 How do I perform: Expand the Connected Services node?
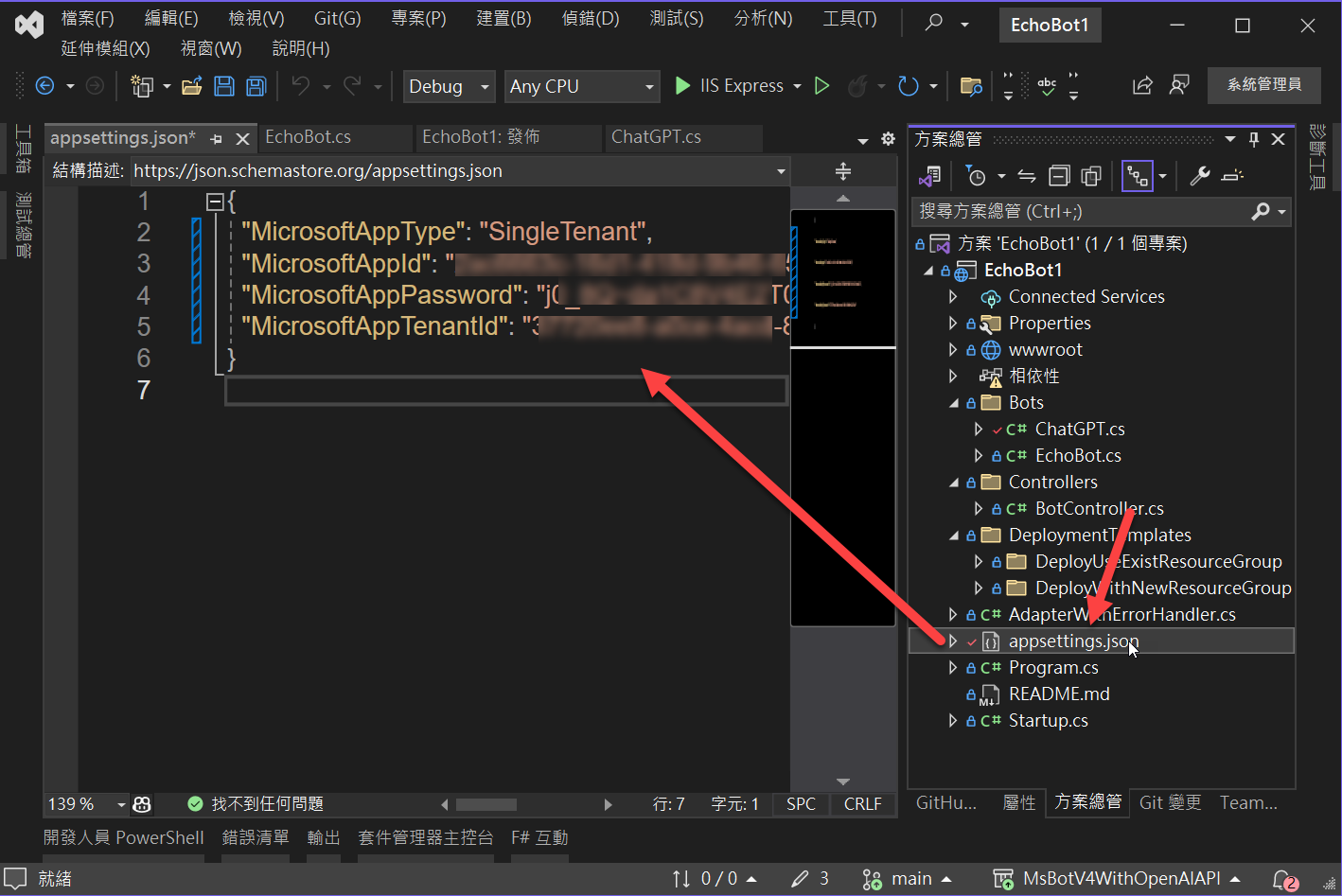pyautogui.click(x=953, y=296)
